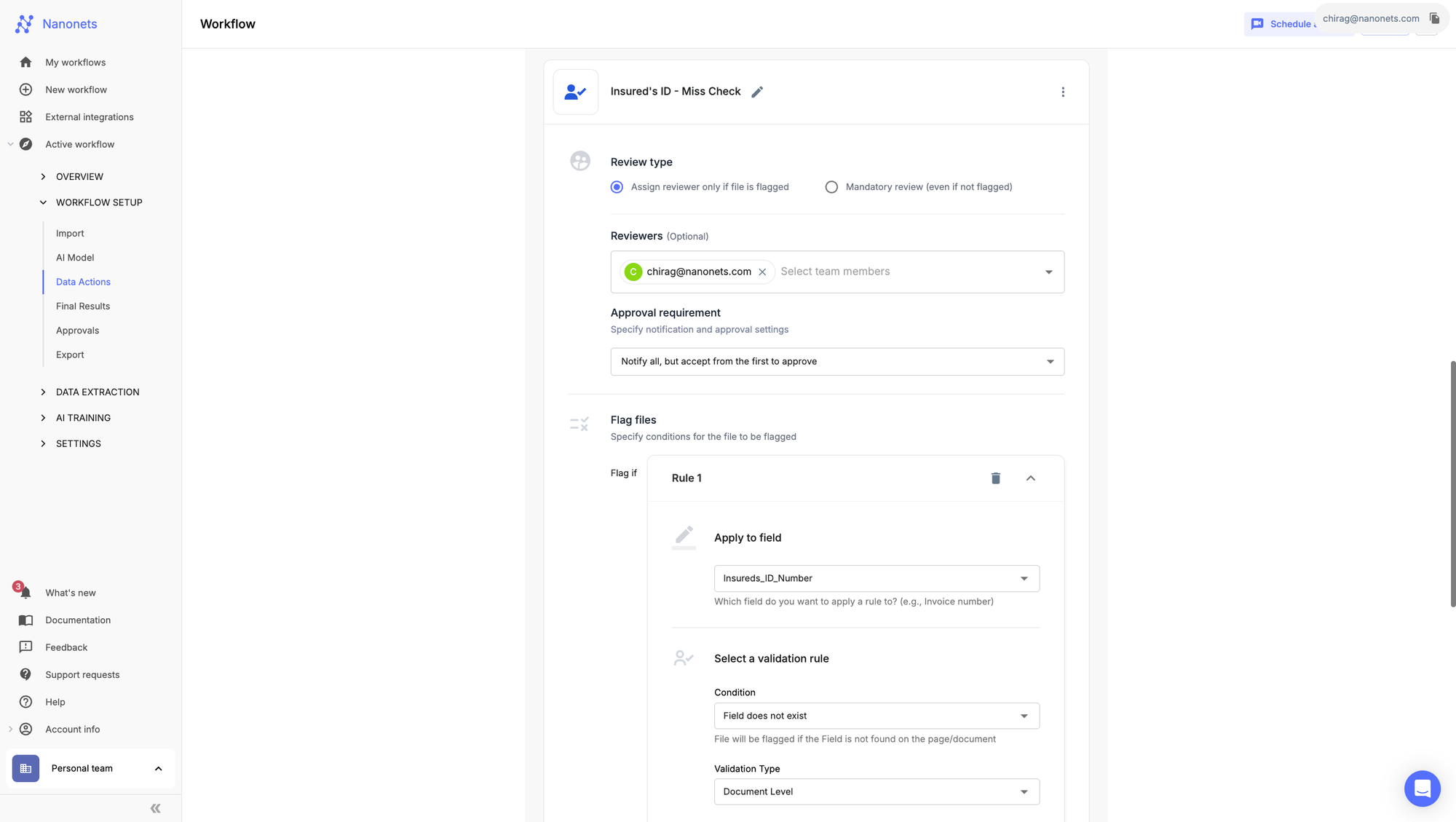Click the review type globe icon
Image resolution: width=1456 pixels, height=822 pixels.
(x=580, y=160)
